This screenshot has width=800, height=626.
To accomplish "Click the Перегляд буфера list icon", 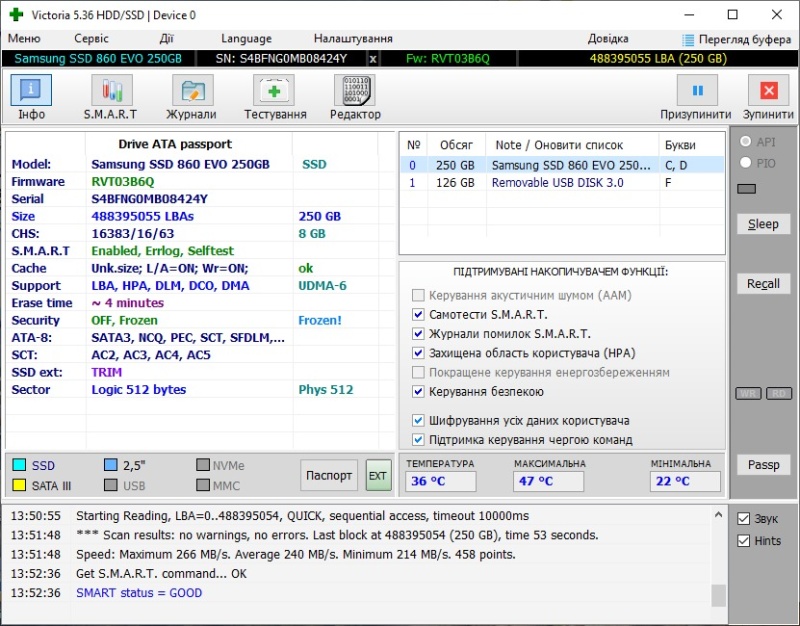I will tap(688, 39).
